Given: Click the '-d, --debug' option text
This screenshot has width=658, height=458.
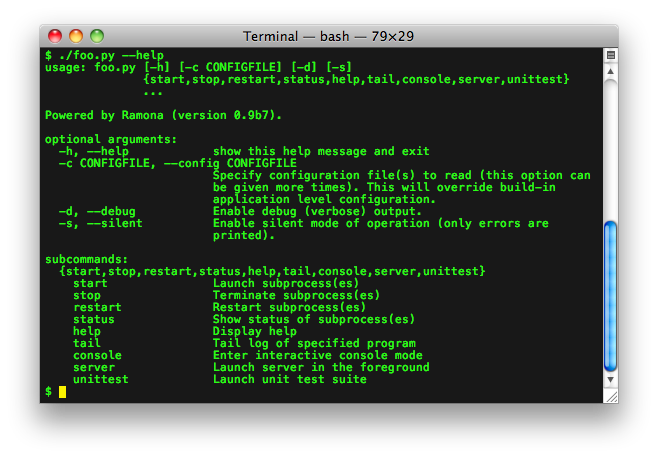Looking at the screenshot, I should [97, 212].
